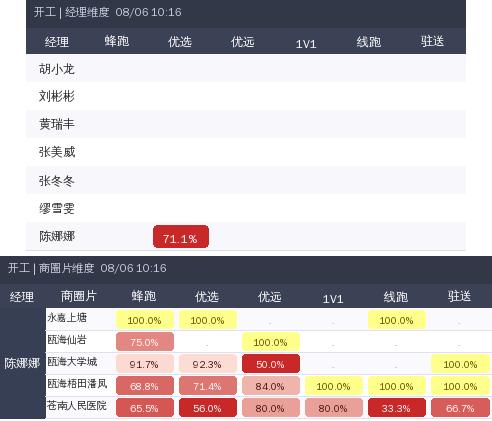Click the 50.0% cell for 瓯海大学城
The height and width of the screenshot is (421, 492).
(x=271, y=364)
